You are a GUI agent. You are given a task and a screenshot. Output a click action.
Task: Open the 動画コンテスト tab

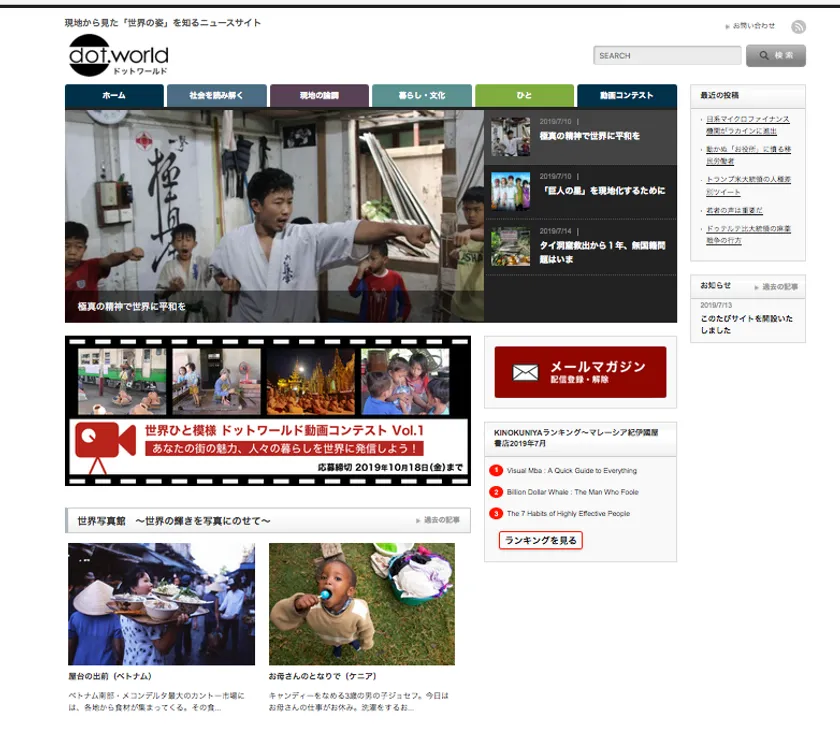[627, 96]
